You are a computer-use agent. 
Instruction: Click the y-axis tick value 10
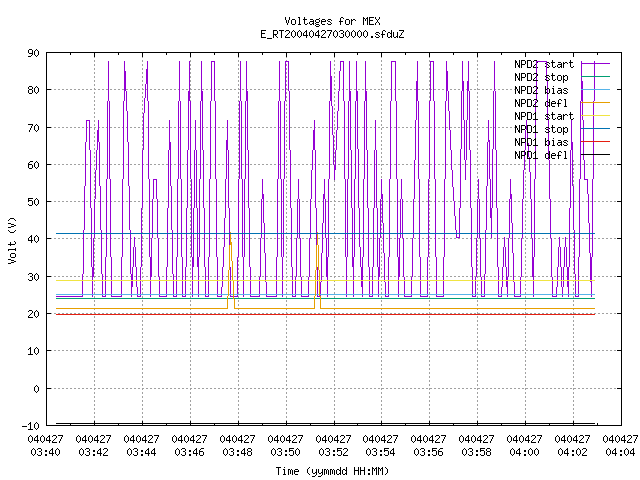coord(33,351)
